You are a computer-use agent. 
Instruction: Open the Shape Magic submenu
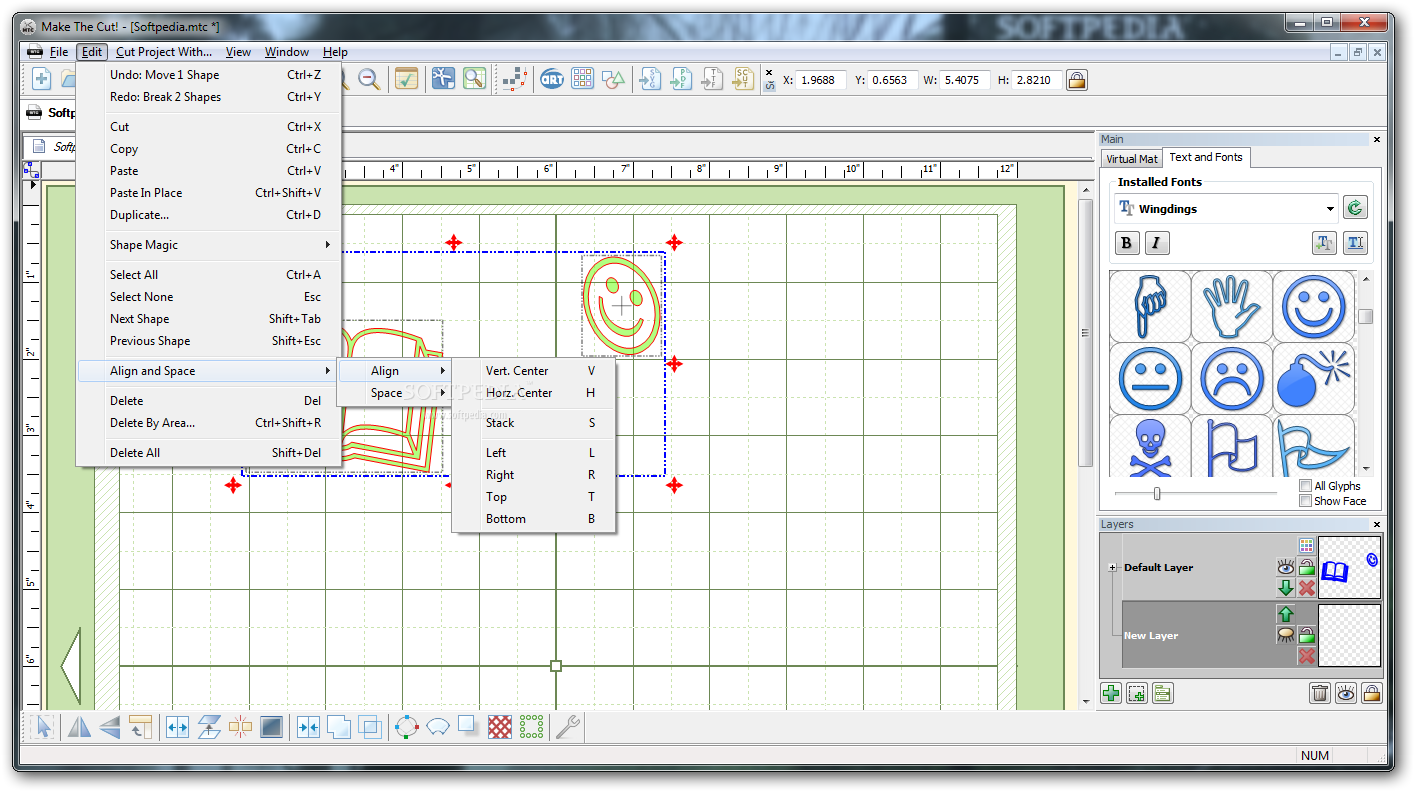point(209,245)
